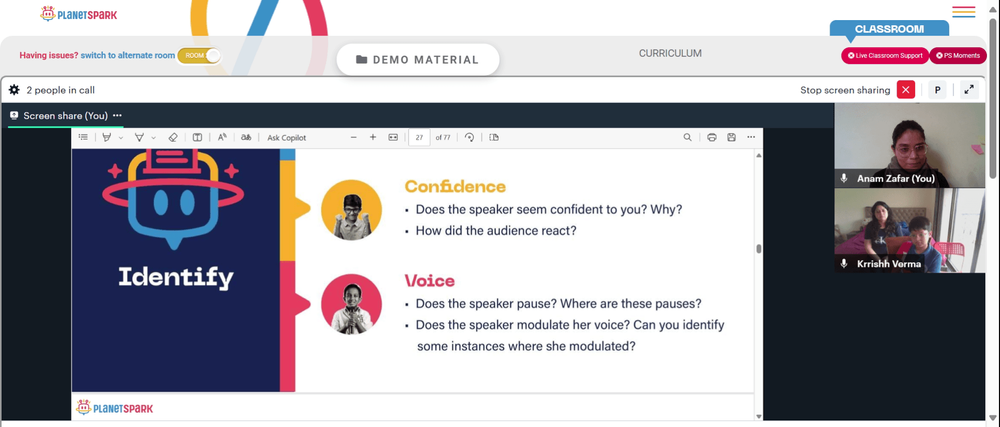Viewport: 1000px width, 427px height.
Task: Open Screen share more options dots
Action: tap(117, 115)
